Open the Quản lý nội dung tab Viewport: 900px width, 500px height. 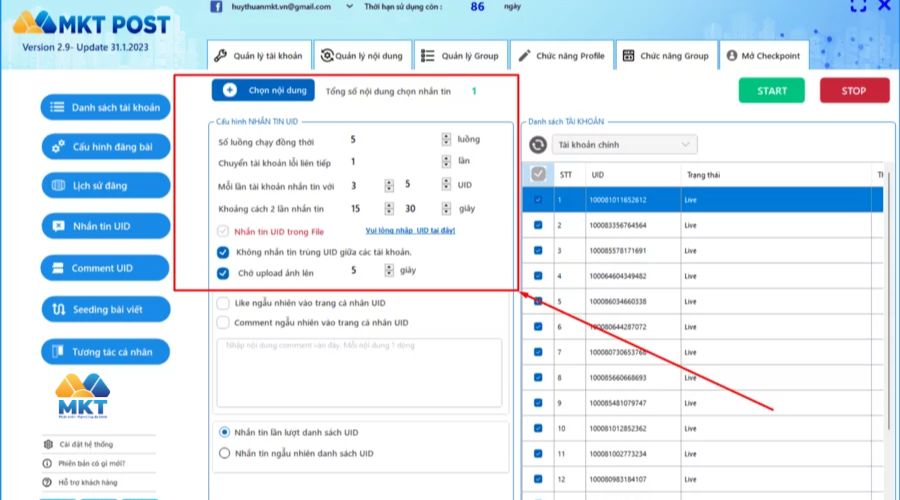pyautogui.click(x=362, y=56)
